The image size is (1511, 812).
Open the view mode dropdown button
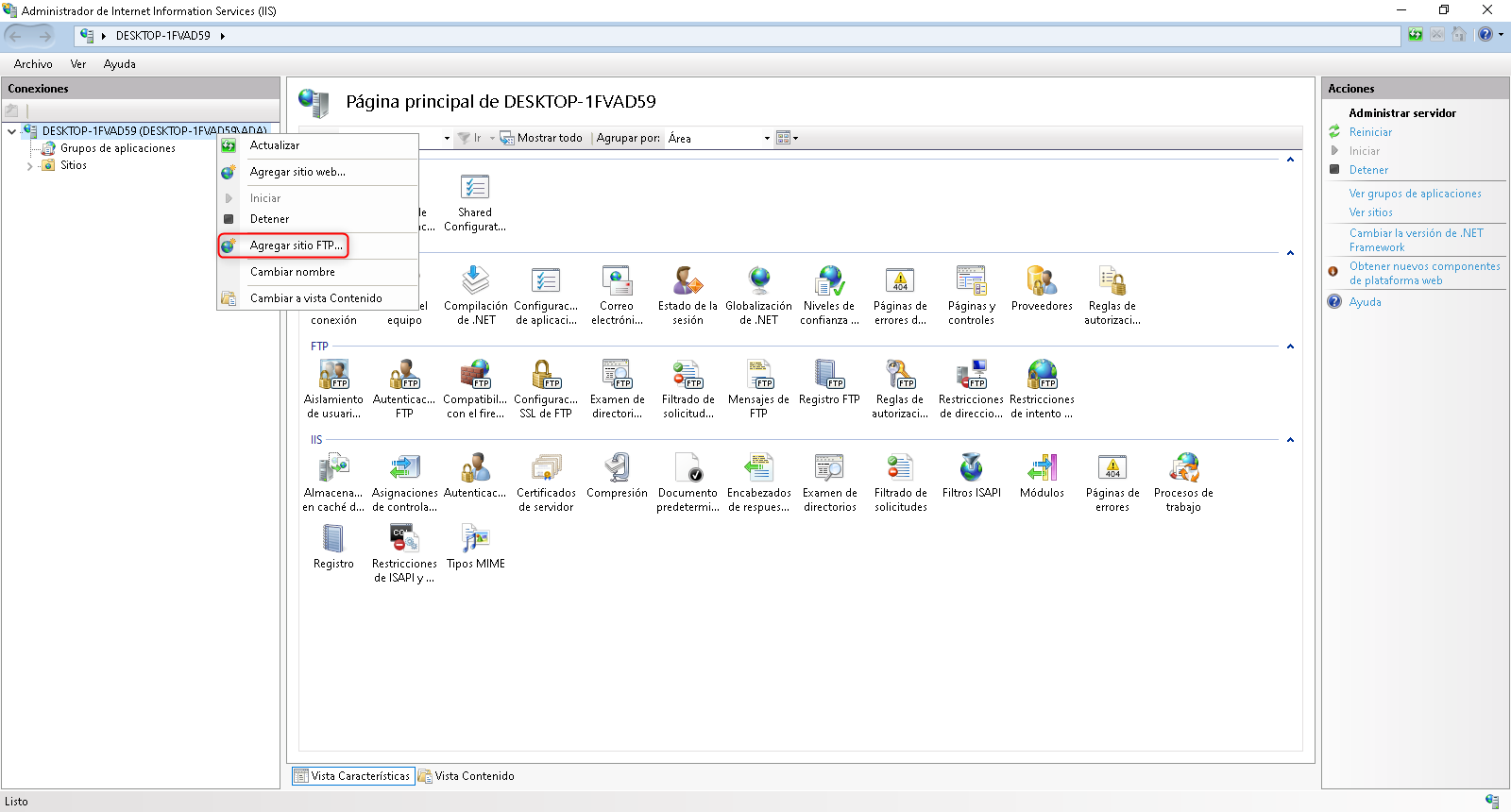coord(787,138)
